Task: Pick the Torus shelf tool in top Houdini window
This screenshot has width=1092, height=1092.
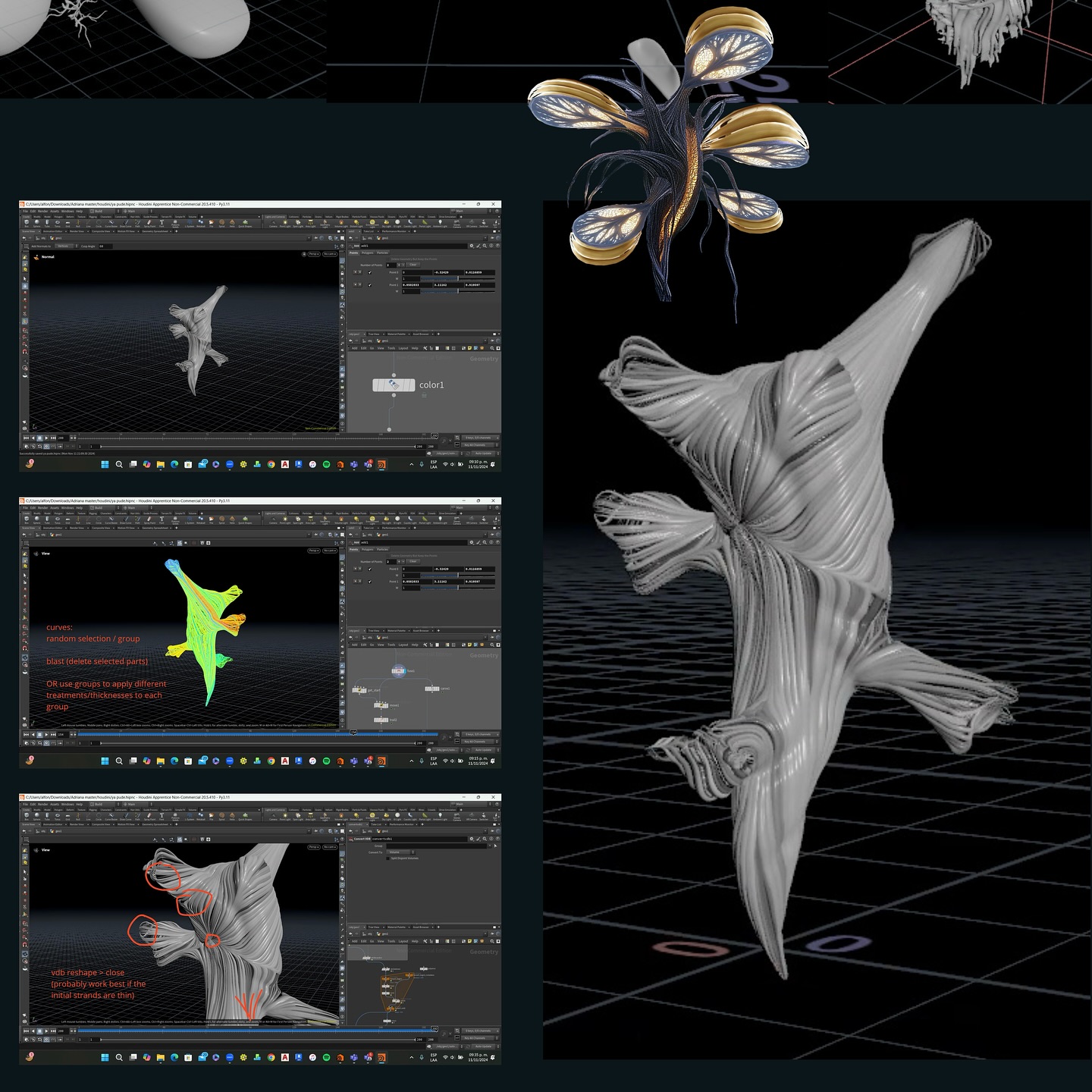Action: [58, 224]
